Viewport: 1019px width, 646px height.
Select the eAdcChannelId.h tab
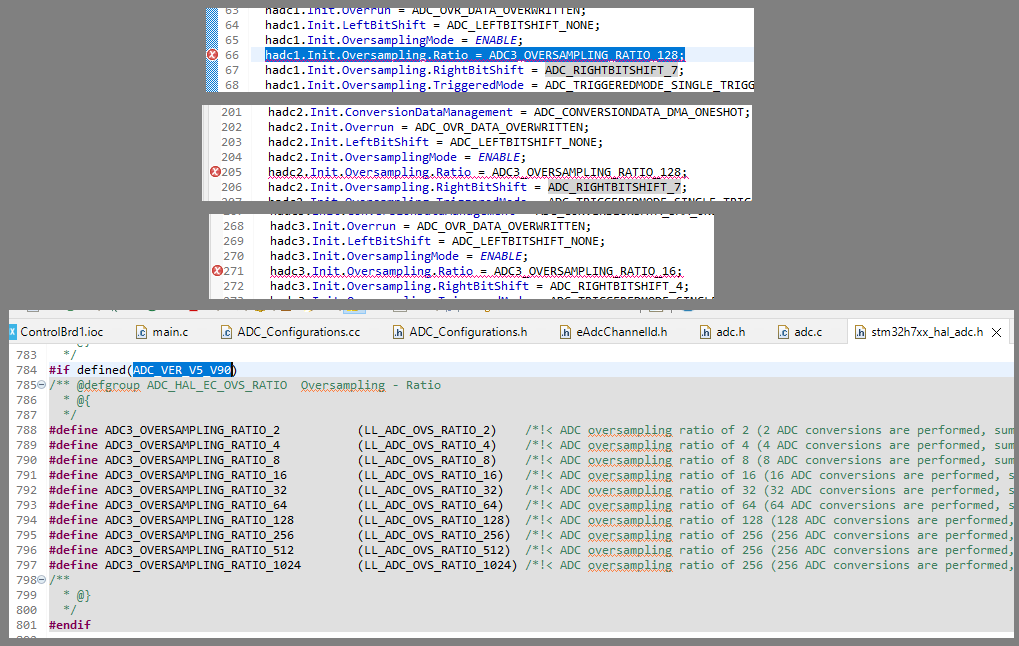point(613,332)
